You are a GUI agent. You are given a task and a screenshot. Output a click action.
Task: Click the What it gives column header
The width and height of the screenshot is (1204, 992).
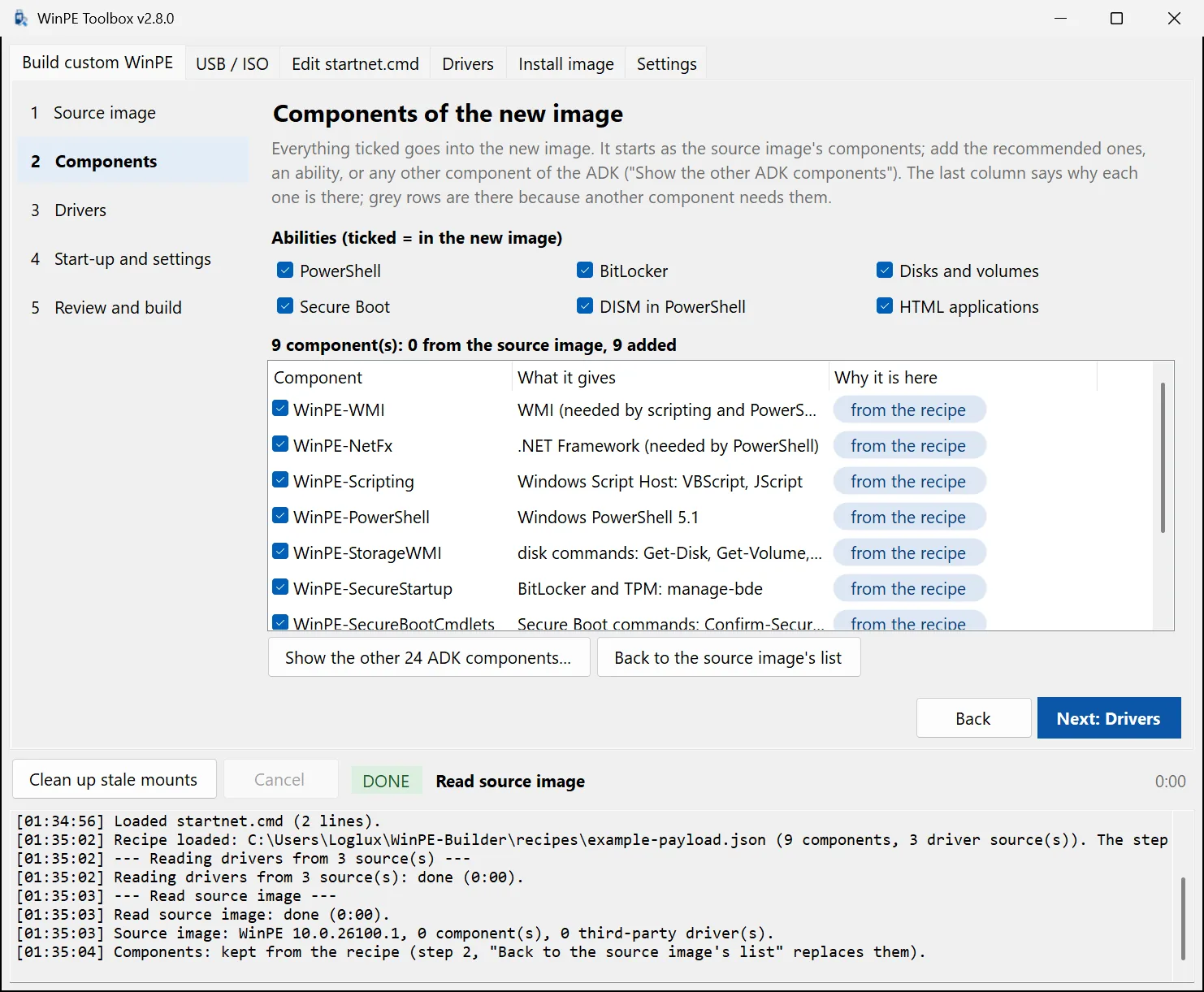[x=670, y=378]
